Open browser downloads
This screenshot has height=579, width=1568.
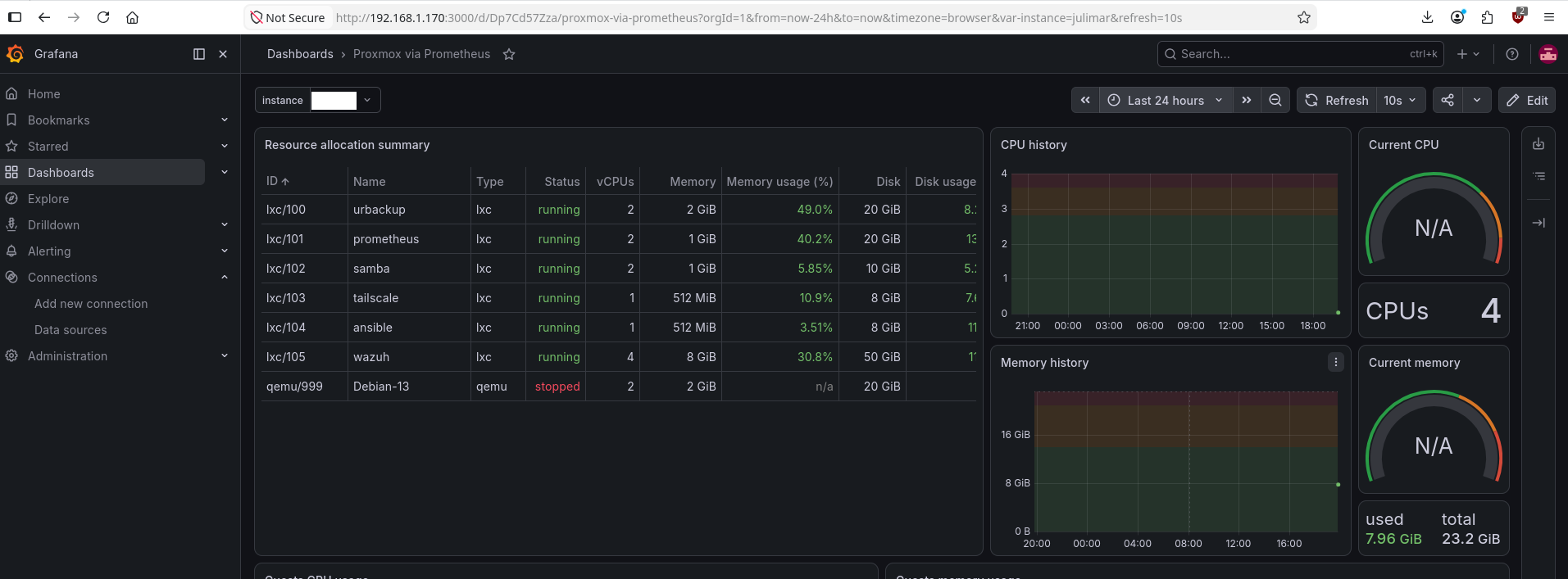point(1427,17)
